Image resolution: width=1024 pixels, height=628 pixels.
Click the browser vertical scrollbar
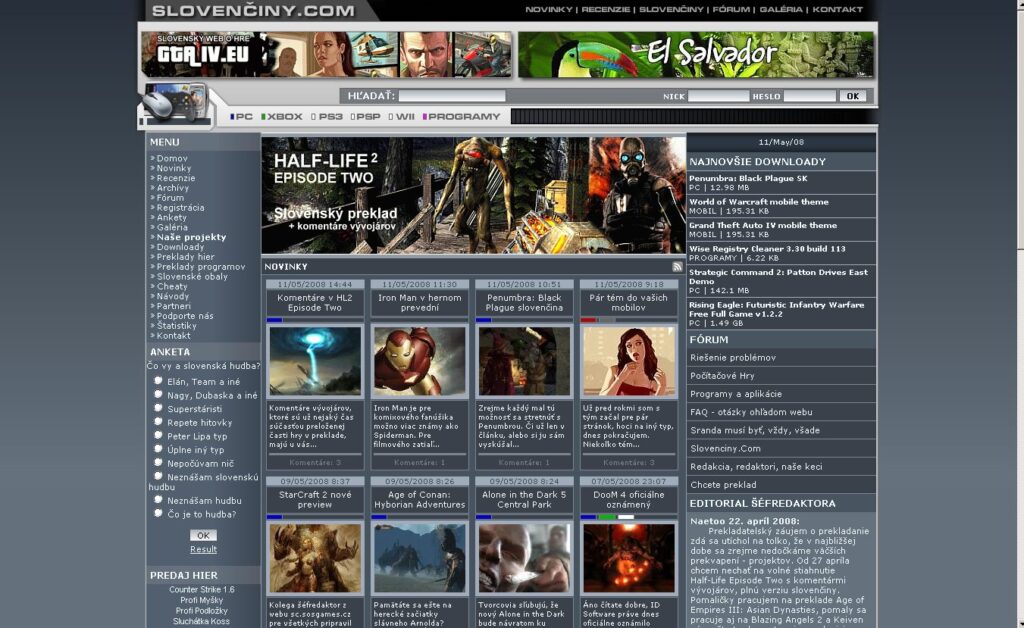(1019, 313)
